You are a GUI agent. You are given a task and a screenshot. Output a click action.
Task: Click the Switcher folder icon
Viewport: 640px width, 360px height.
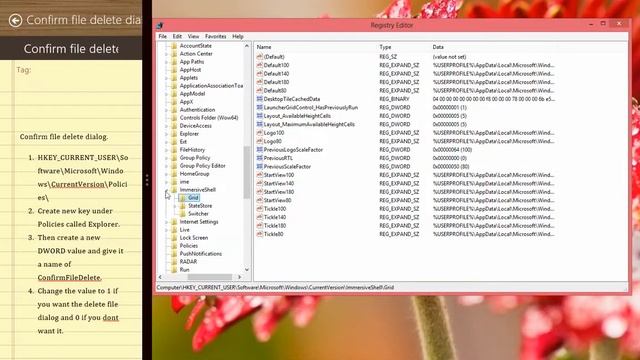click(x=182, y=213)
